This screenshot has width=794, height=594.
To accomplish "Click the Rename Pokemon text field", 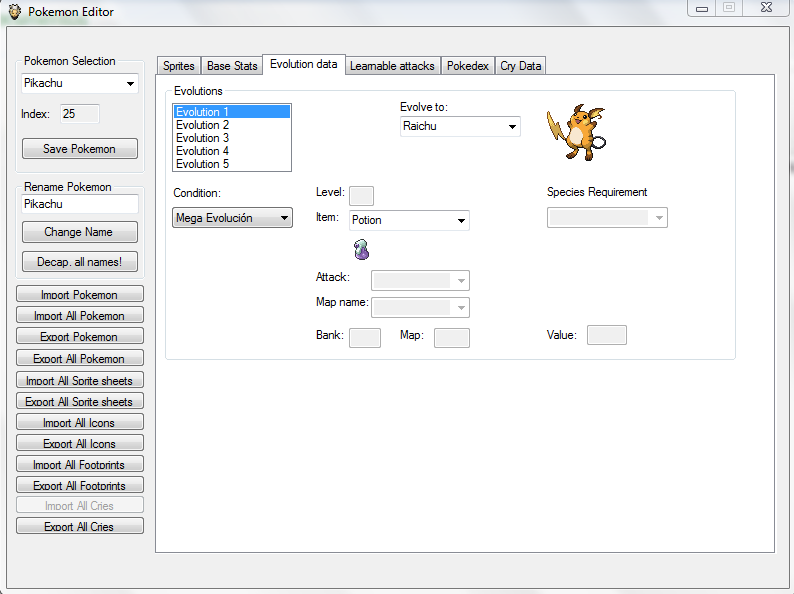I will click(x=80, y=204).
